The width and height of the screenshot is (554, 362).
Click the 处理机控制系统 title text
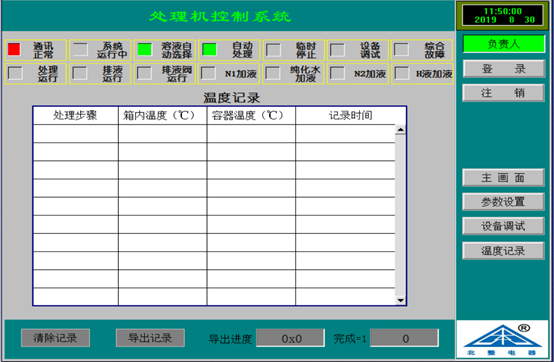coord(220,17)
